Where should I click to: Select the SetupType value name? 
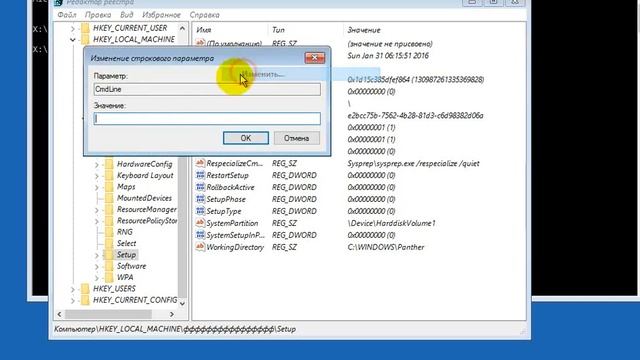224,211
